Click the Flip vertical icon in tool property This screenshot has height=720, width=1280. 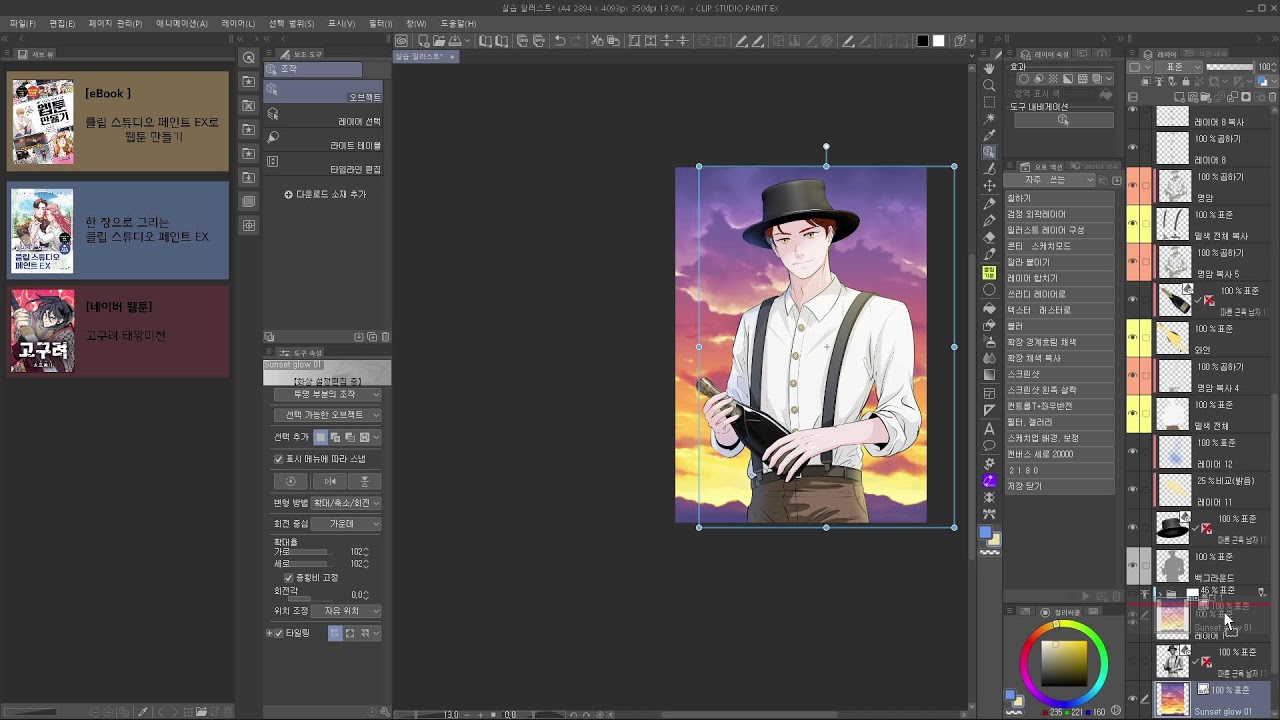(365, 481)
